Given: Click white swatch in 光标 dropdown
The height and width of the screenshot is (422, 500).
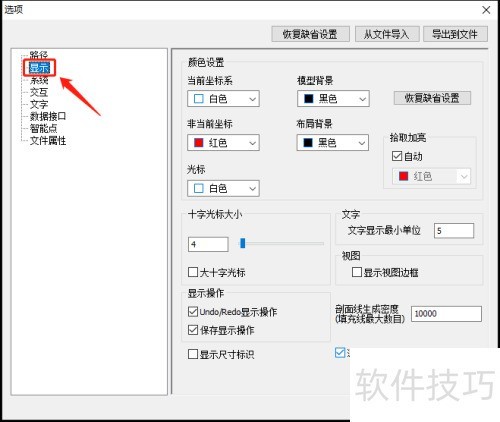Looking at the screenshot, I should point(199,188).
